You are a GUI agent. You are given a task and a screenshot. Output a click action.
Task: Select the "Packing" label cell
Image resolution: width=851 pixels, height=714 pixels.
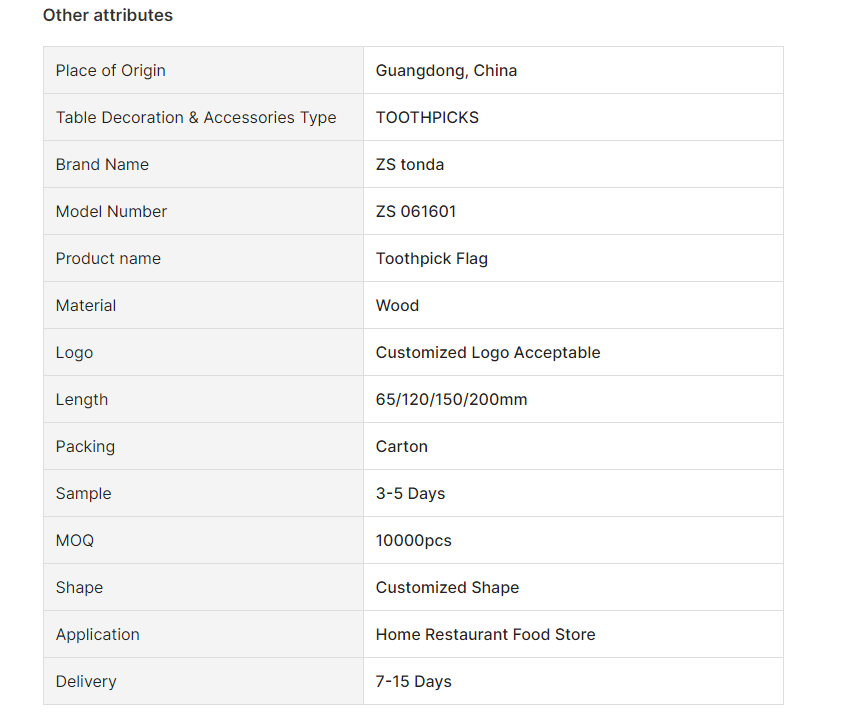(x=85, y=446)
